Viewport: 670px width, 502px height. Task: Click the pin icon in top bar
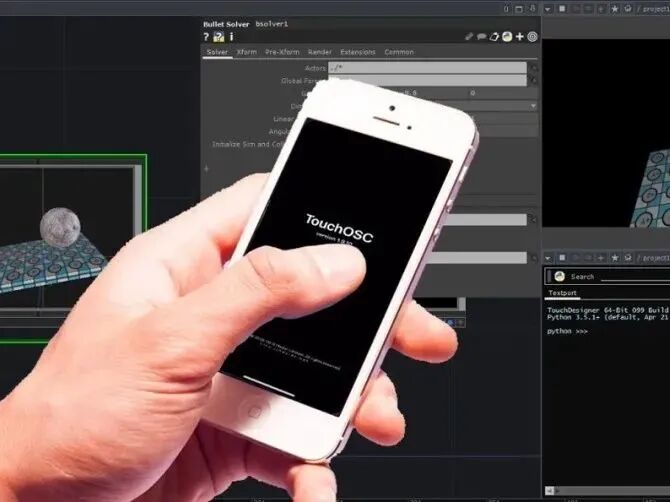pos(533,8)
